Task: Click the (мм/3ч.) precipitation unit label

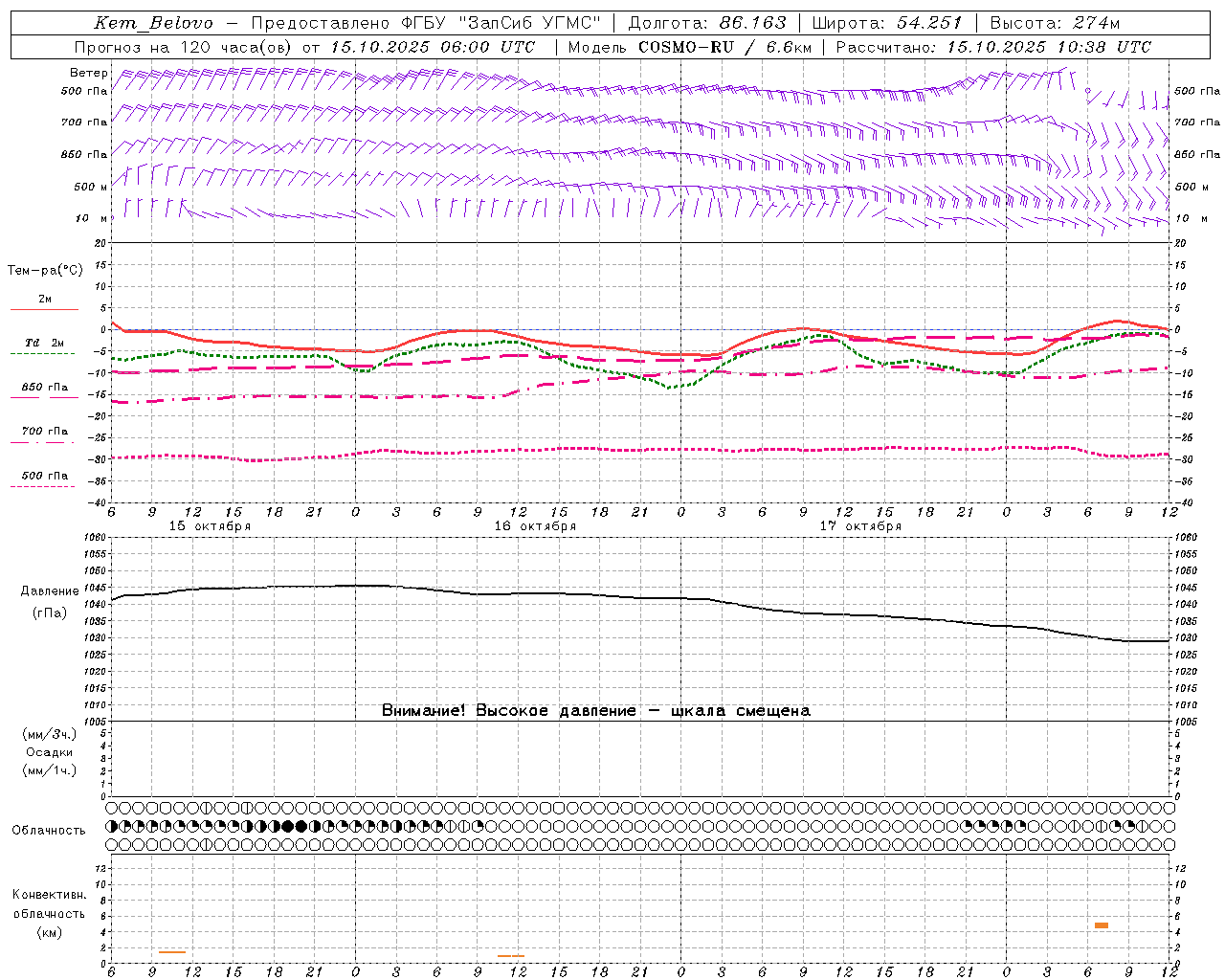Action: [x=50, y=734]
